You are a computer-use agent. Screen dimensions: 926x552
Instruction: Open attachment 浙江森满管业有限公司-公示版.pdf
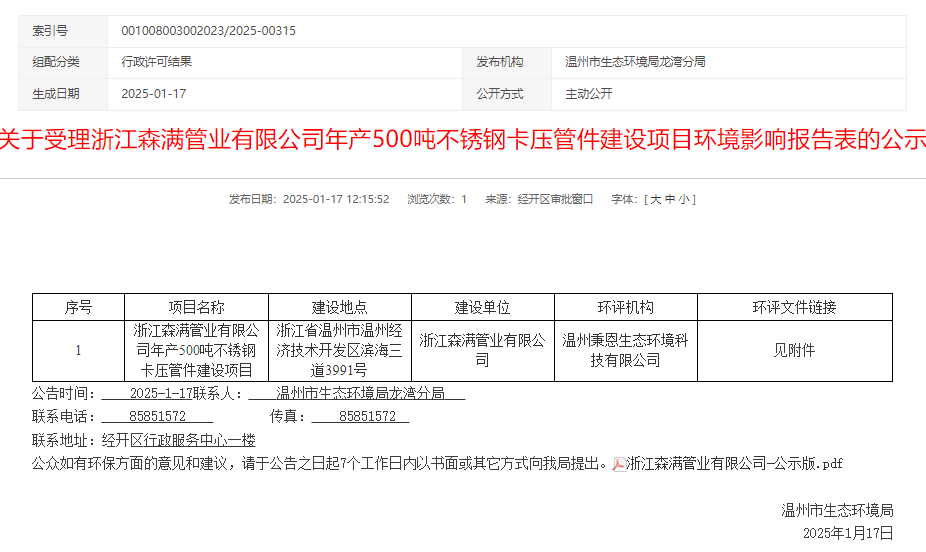click(x=735, y=464)
